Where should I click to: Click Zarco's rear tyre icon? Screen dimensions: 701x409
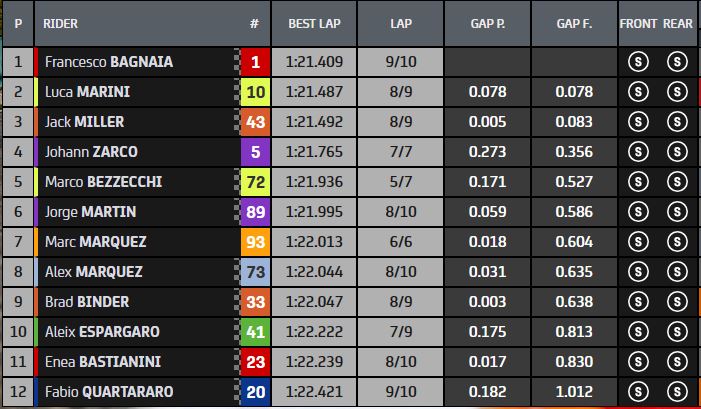pos(676,152)
